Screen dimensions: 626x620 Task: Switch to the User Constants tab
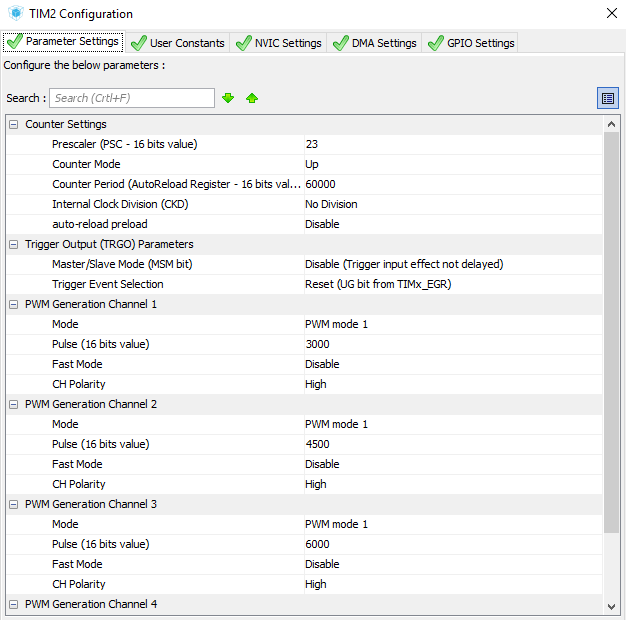click(x=178, y=43)
